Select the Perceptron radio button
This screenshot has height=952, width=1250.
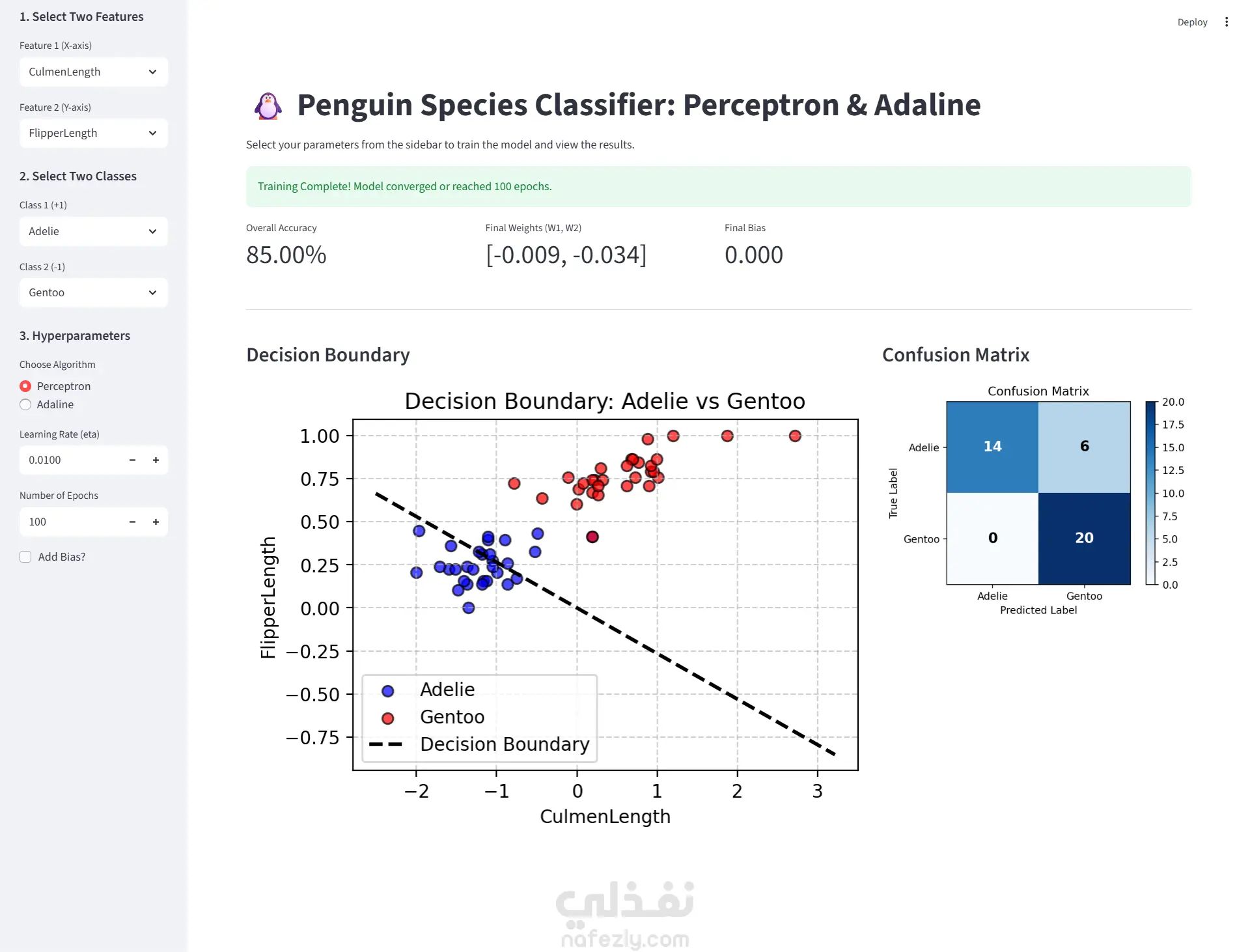tap(25, 386)
